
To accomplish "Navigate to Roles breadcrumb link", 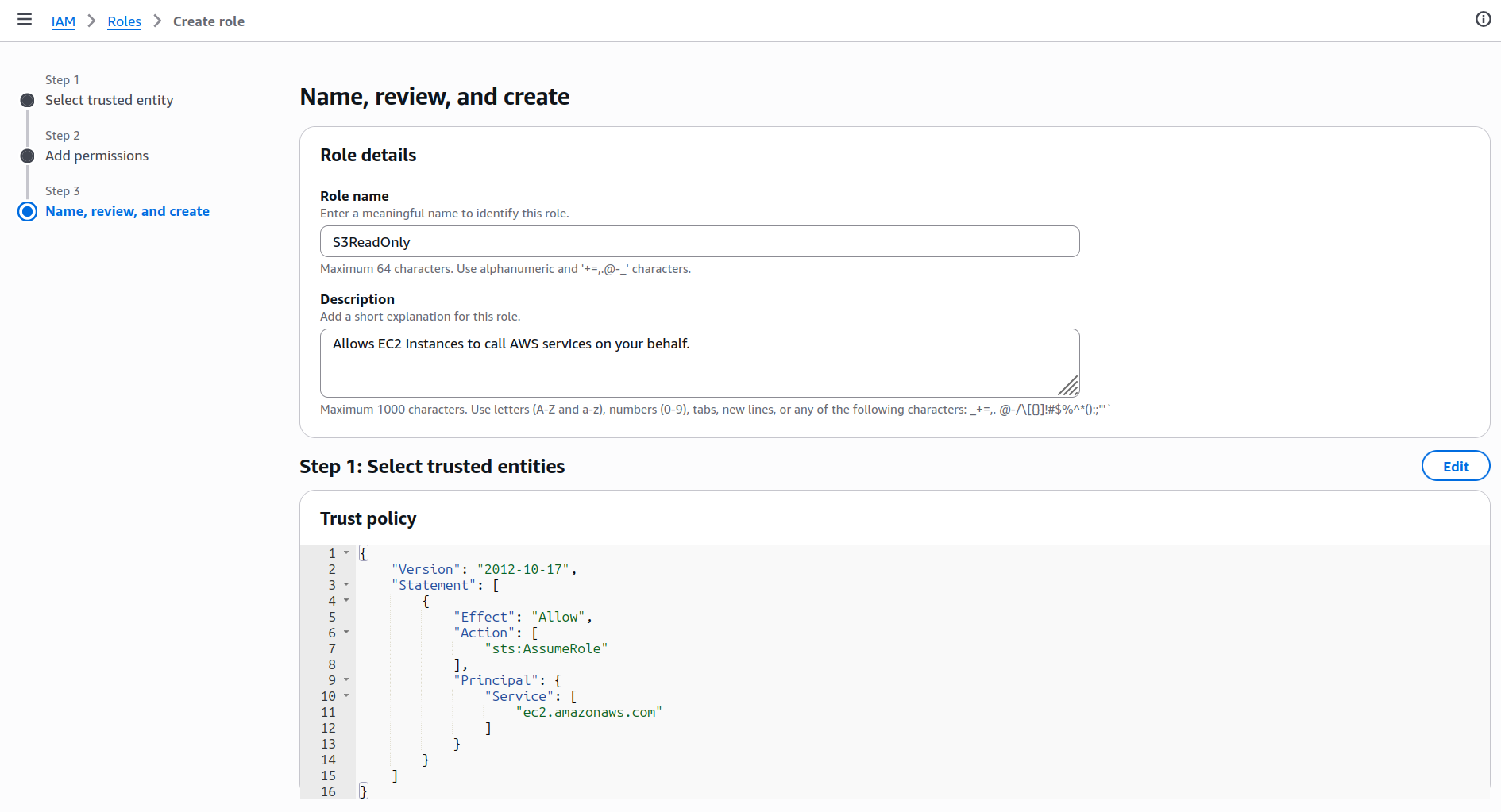I will 125,21.
